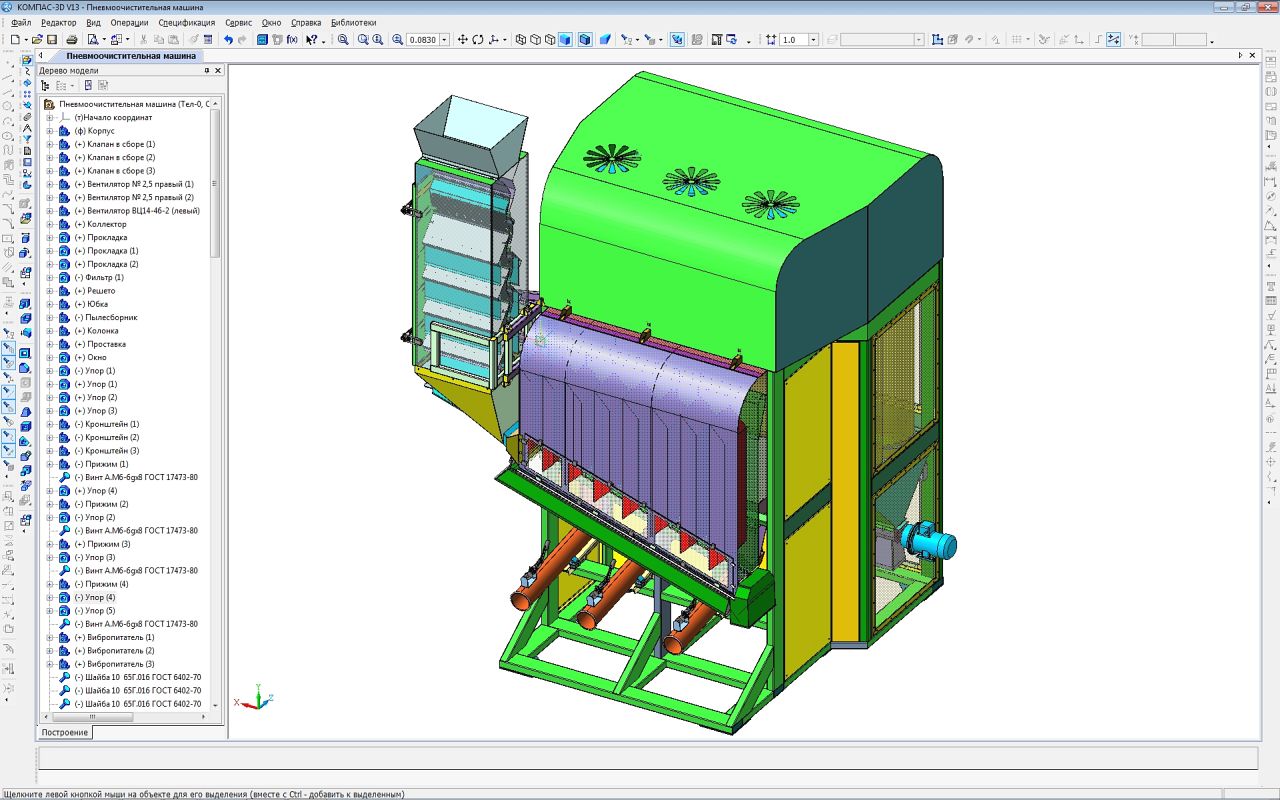This screenshot has height=800, width=1280.
Task: Select the Rotate view tool
Action: [478, 40]
